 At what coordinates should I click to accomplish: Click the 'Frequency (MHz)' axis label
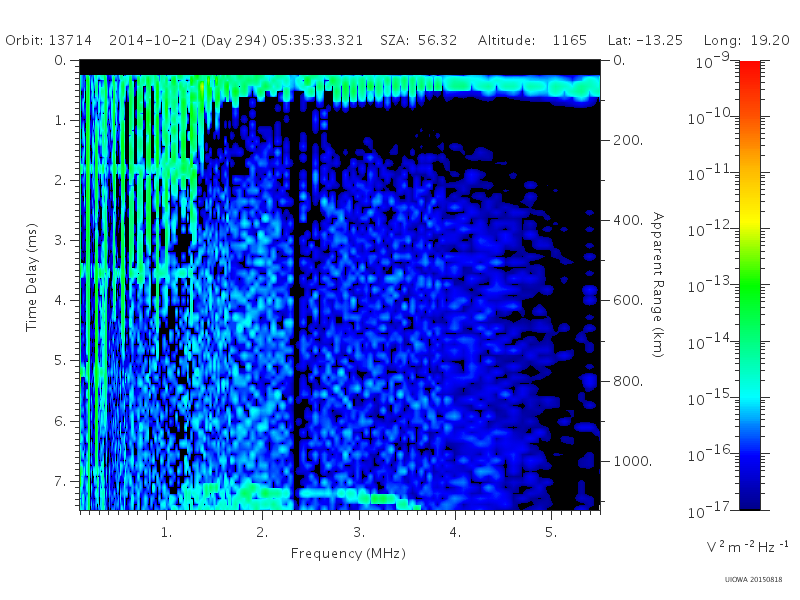point(348,554)
